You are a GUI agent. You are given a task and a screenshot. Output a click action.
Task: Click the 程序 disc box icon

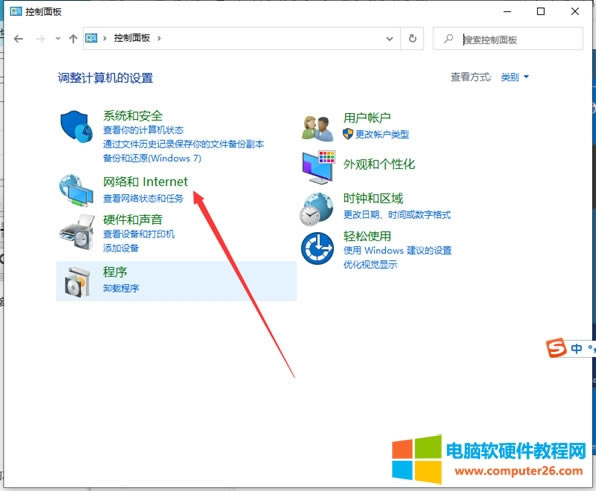click(77, 282)
